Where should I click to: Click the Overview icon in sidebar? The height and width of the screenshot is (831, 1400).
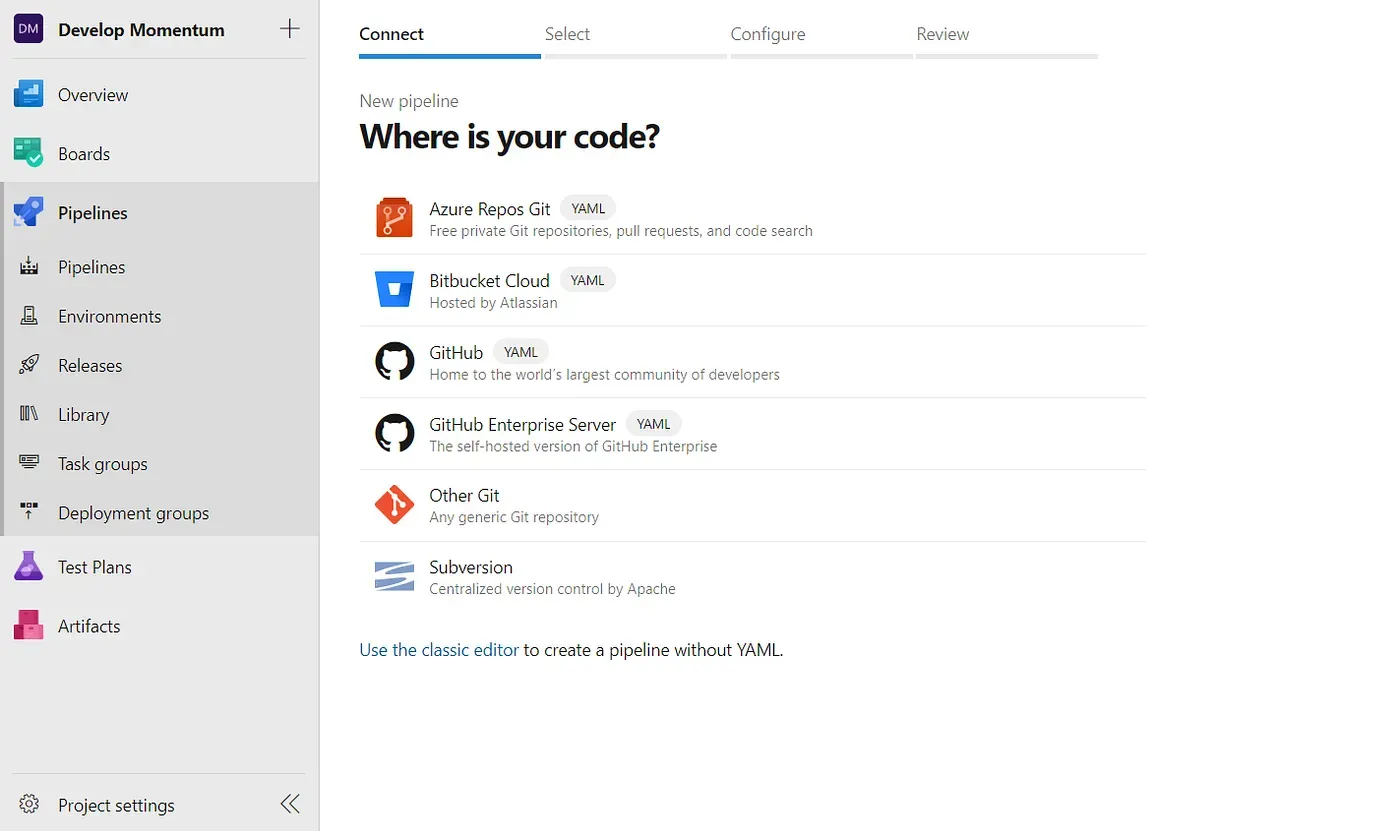pyautogui.click(x=28, y=95)
